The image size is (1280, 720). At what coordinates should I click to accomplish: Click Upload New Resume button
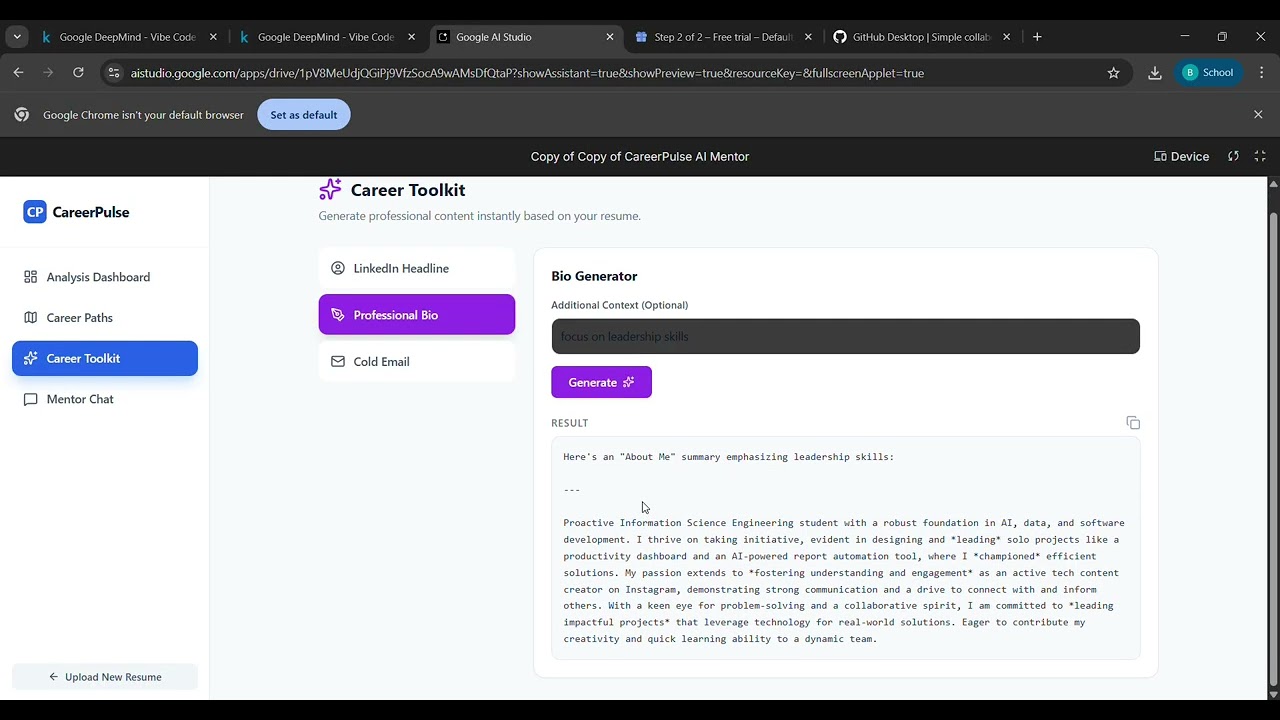[x=105, y=677]
